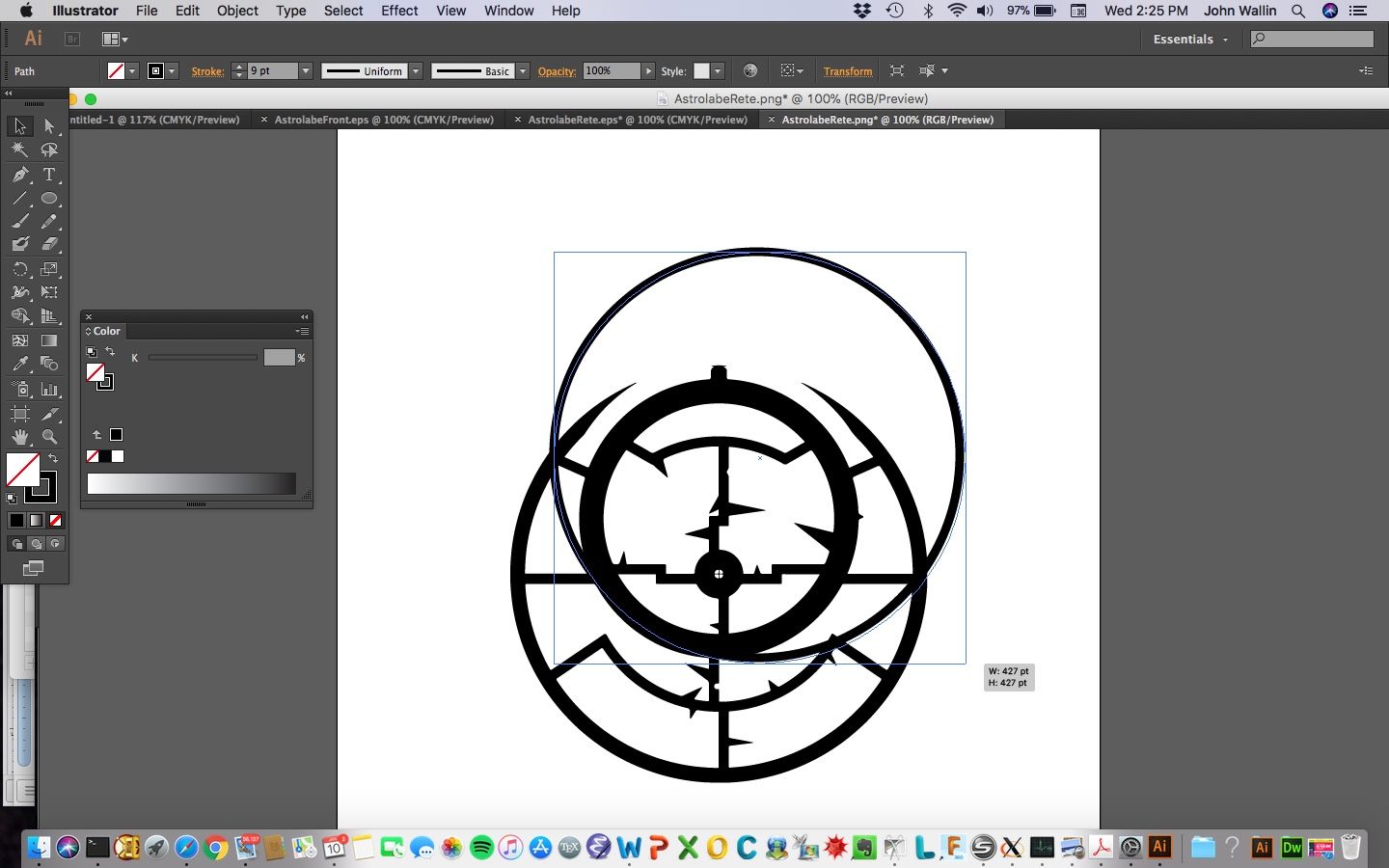
Task: Pick the Slice tool
Action: (49, 414)
